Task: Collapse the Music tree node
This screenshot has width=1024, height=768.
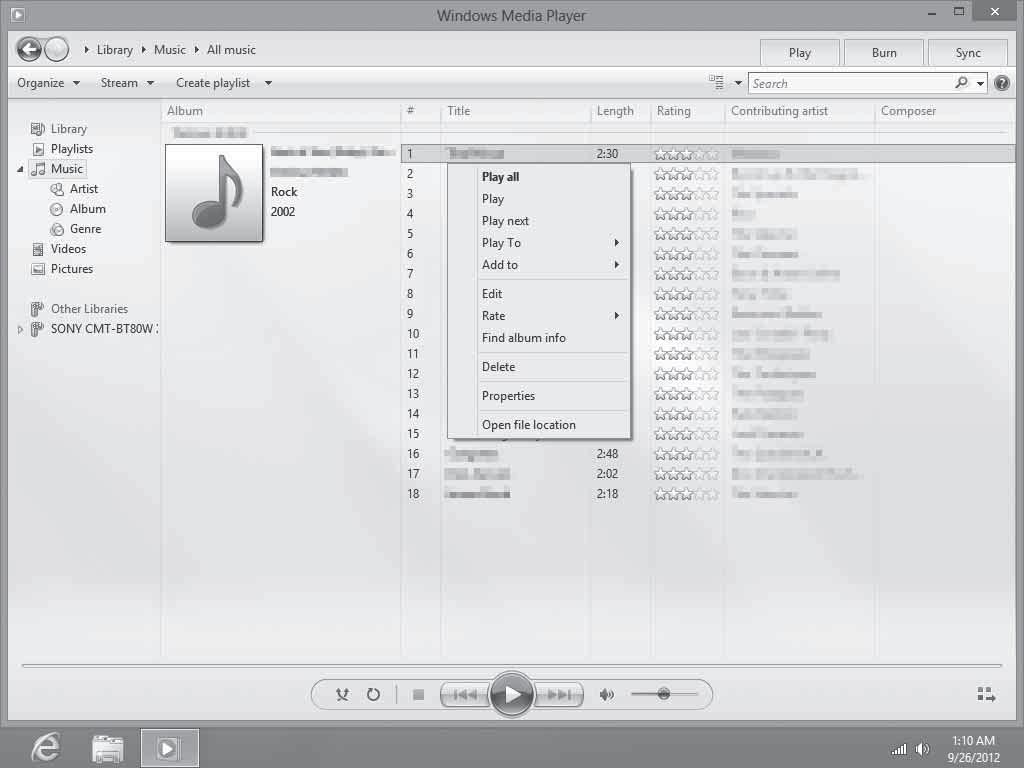Action: click(x=20, y=169)
